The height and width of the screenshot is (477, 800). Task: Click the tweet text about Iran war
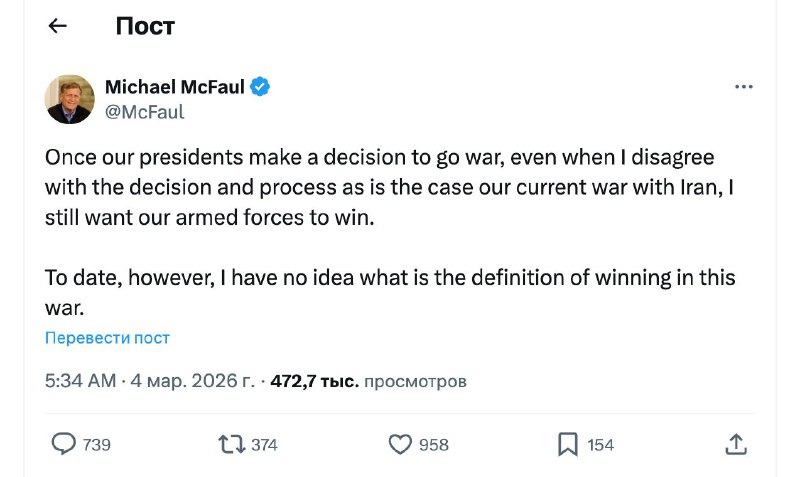pos(380,188)
